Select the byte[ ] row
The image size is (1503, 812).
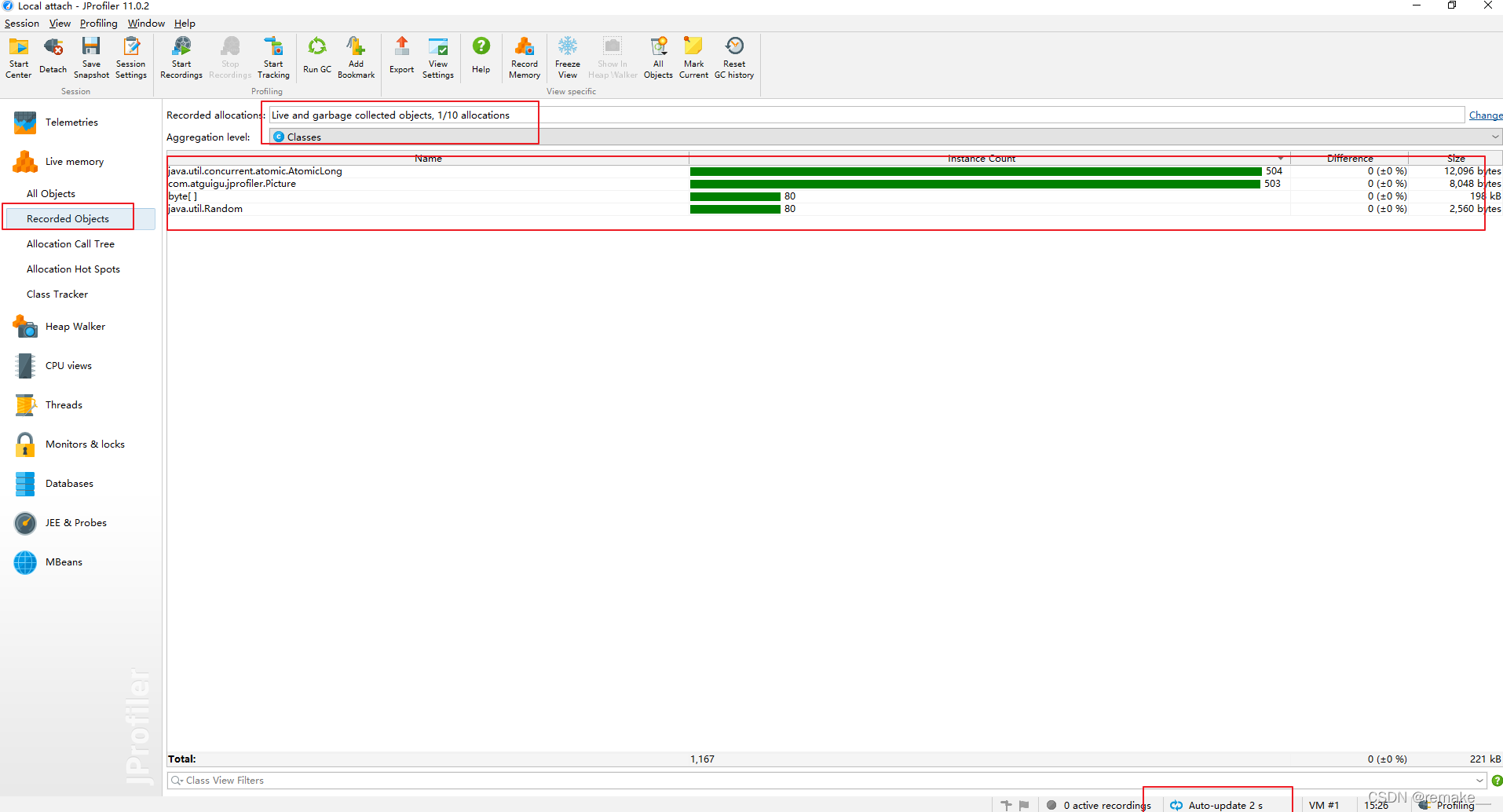click(834, 196)
